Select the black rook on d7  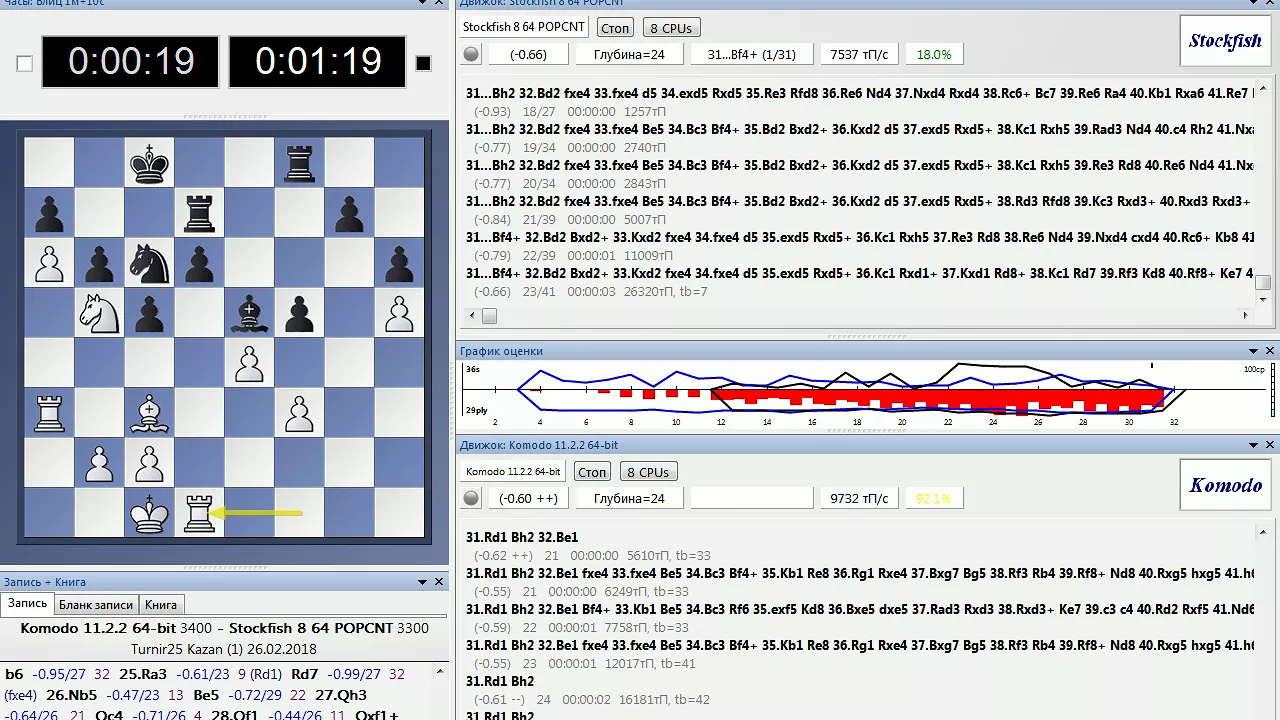tap(199, 213)
